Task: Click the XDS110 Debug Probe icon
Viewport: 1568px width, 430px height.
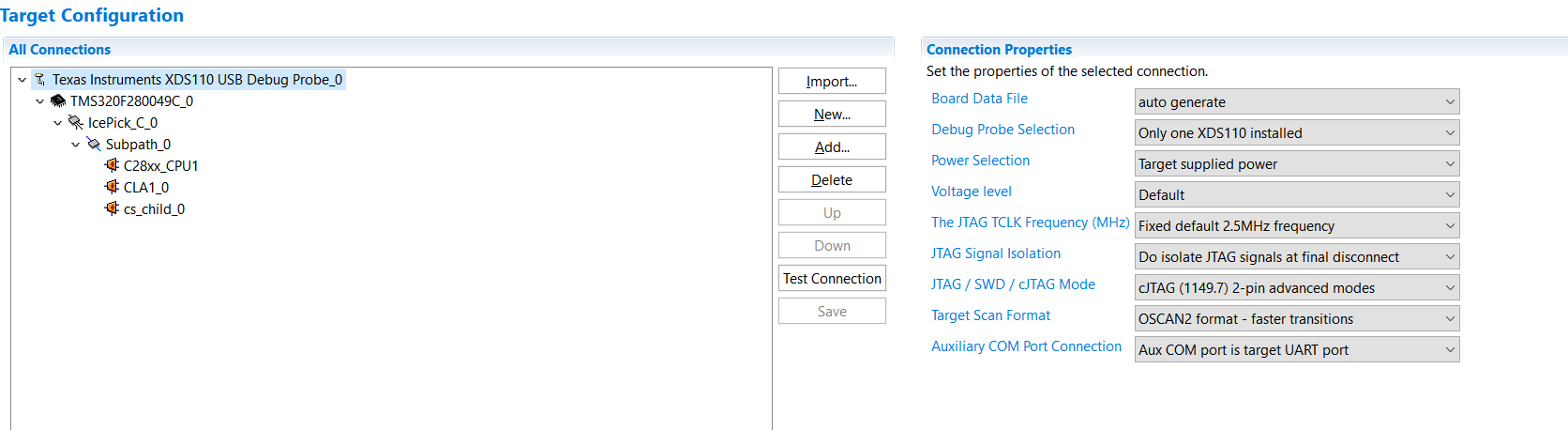Action: tap(39, 80)
